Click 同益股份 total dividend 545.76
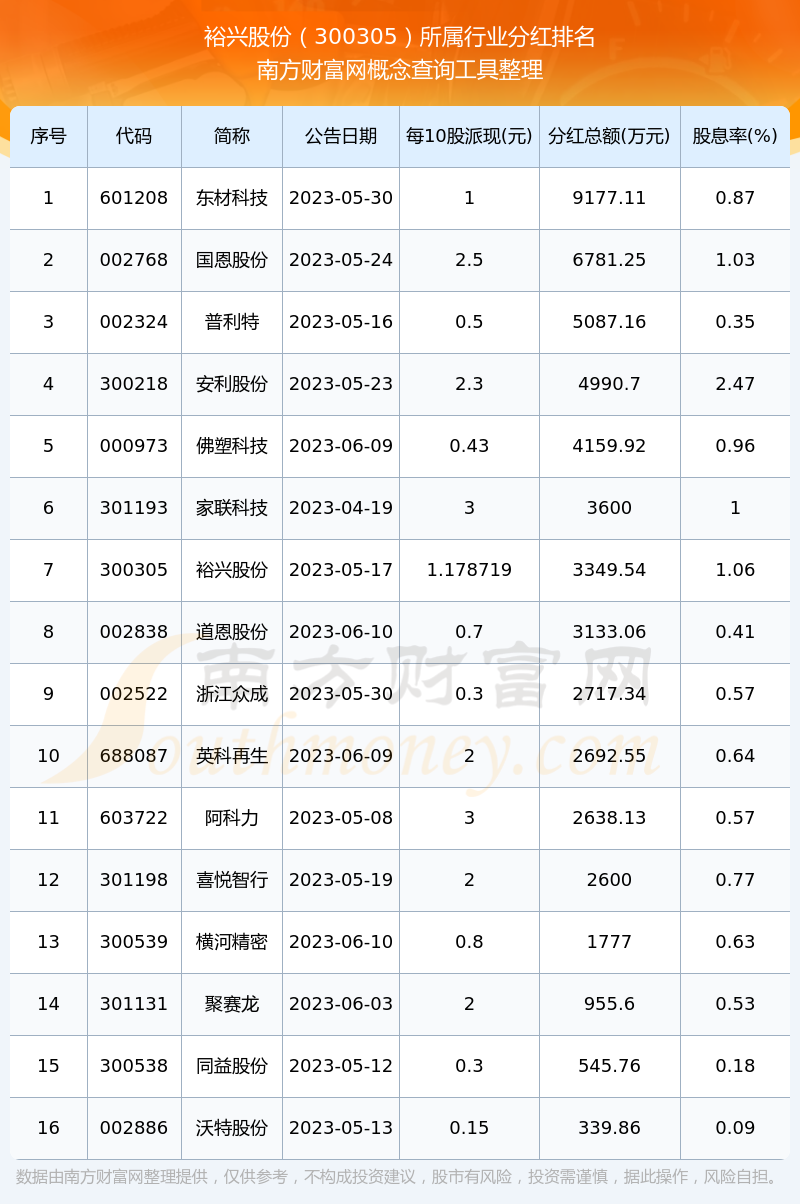Viewport: 800px width, 1204px height. pos(609,1066)
